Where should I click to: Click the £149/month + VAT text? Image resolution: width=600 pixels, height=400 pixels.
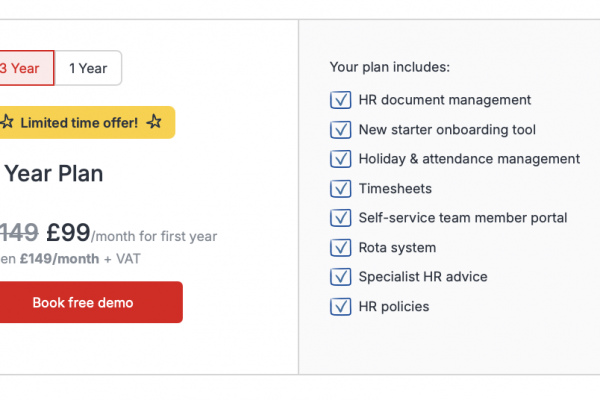coord(80,259)
